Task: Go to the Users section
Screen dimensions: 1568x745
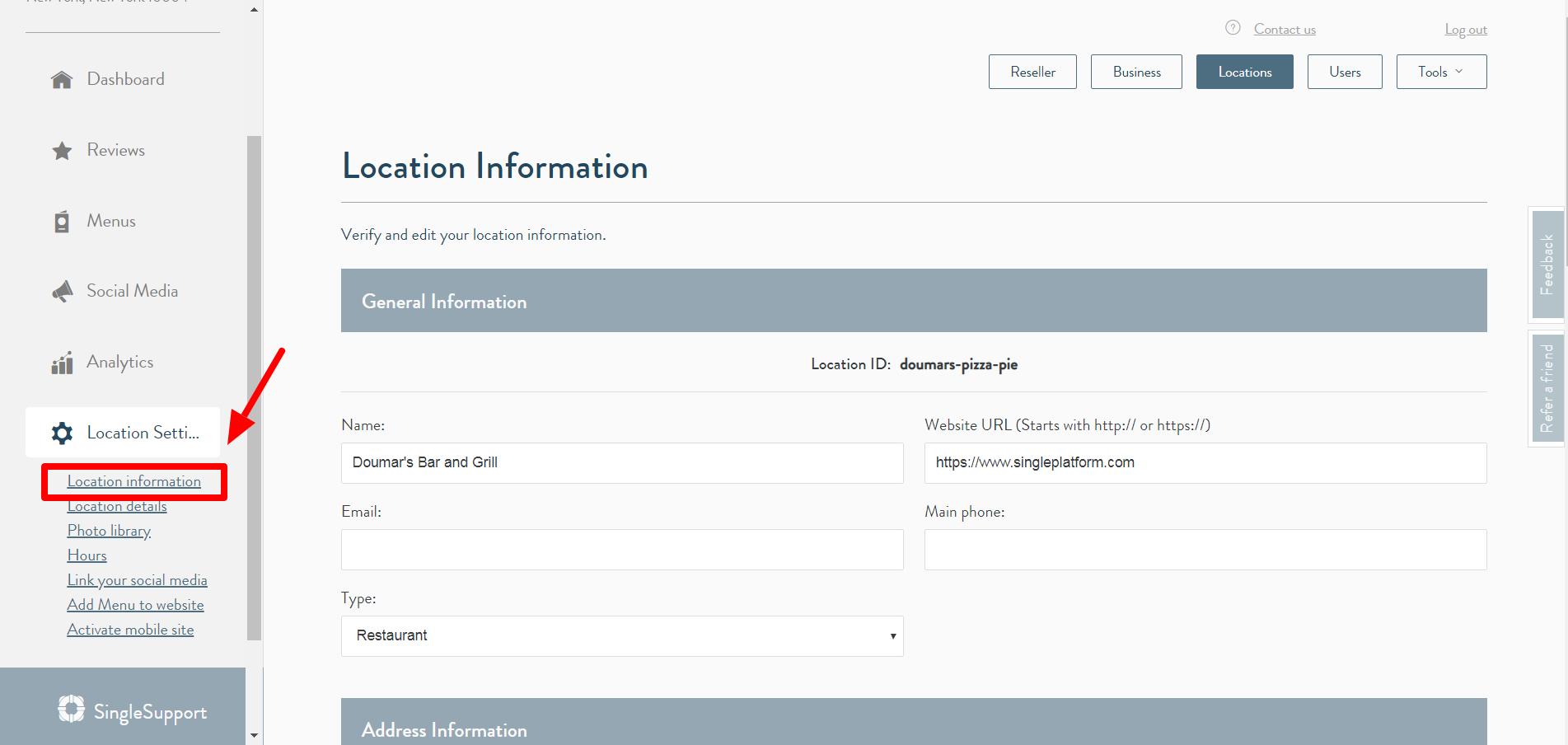Action: pos(1345,72)
